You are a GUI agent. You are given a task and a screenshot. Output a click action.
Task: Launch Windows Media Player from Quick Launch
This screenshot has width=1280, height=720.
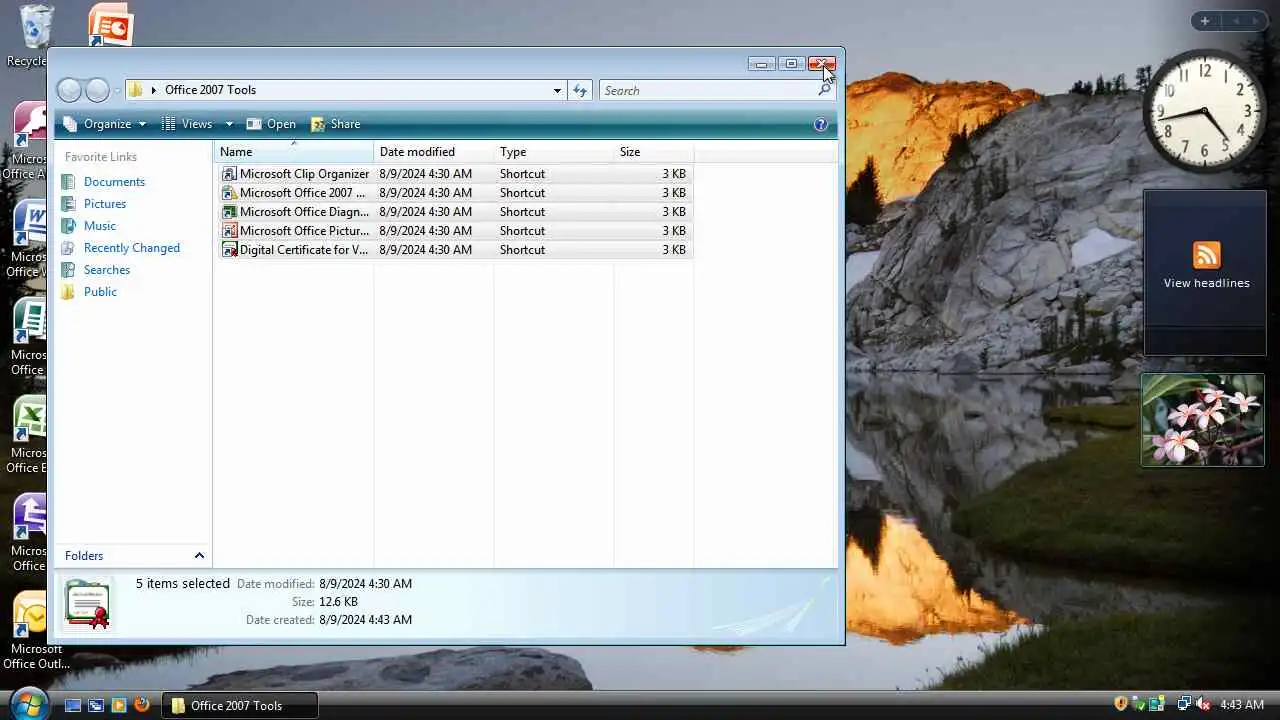click(x=119, y=705)
